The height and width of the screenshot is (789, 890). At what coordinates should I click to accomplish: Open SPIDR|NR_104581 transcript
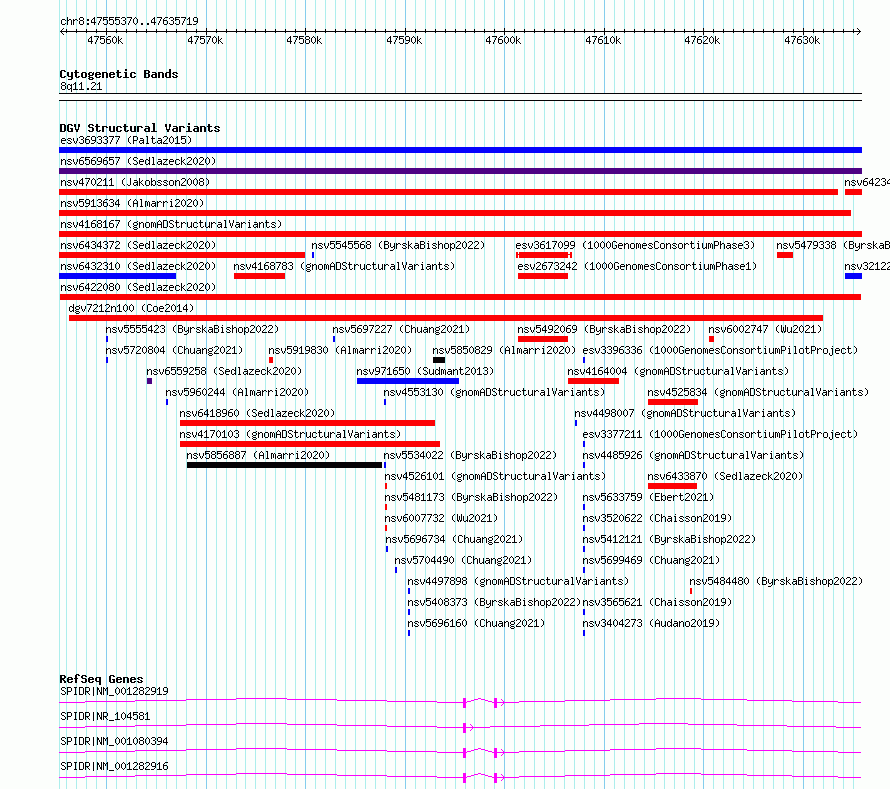[x=105, y=716]
